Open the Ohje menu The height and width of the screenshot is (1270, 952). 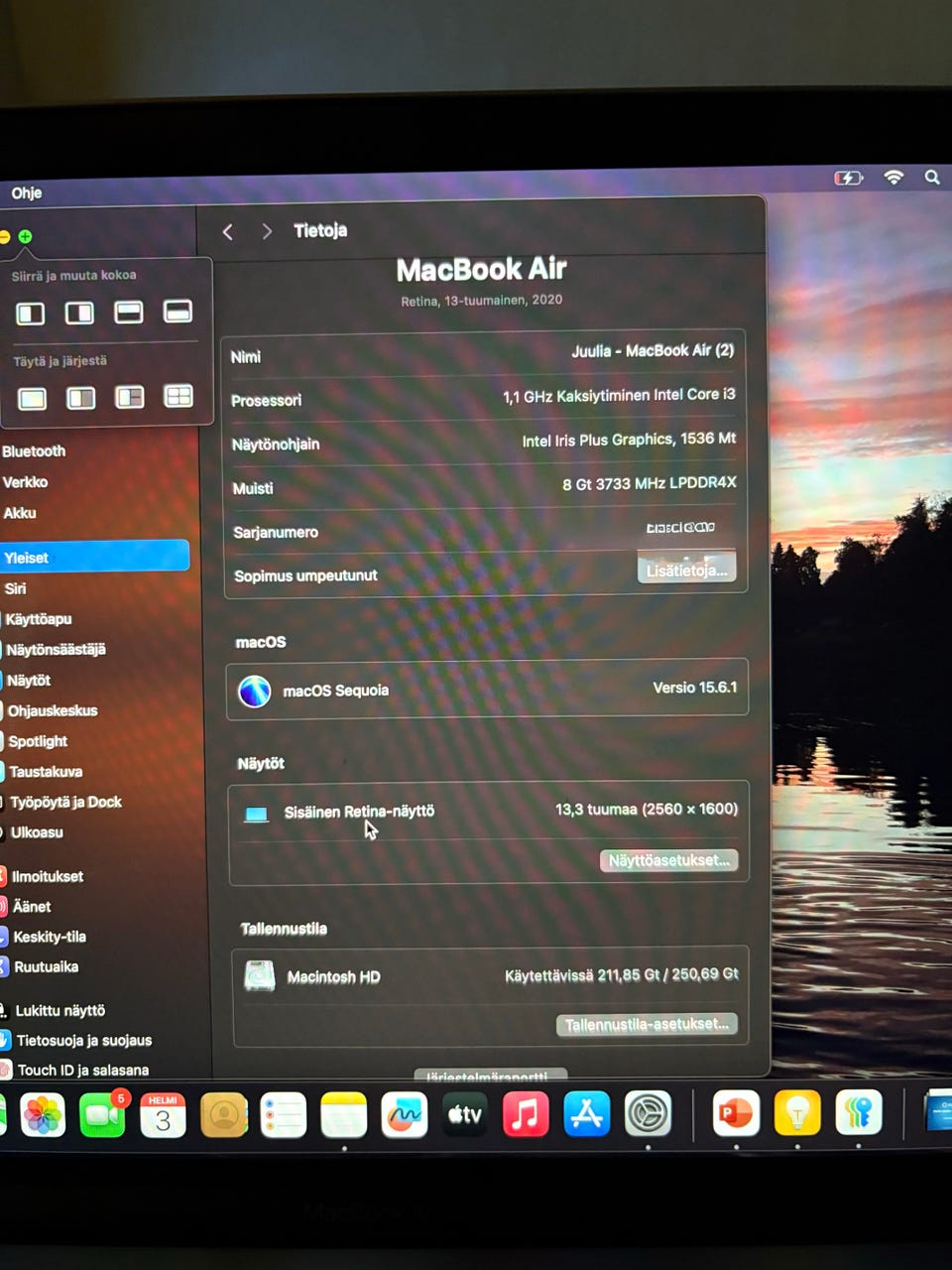click(27, 192)
